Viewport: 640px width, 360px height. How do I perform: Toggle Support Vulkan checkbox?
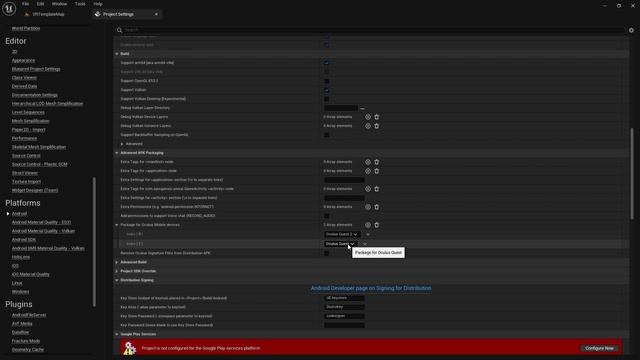[x=327, y=90]
